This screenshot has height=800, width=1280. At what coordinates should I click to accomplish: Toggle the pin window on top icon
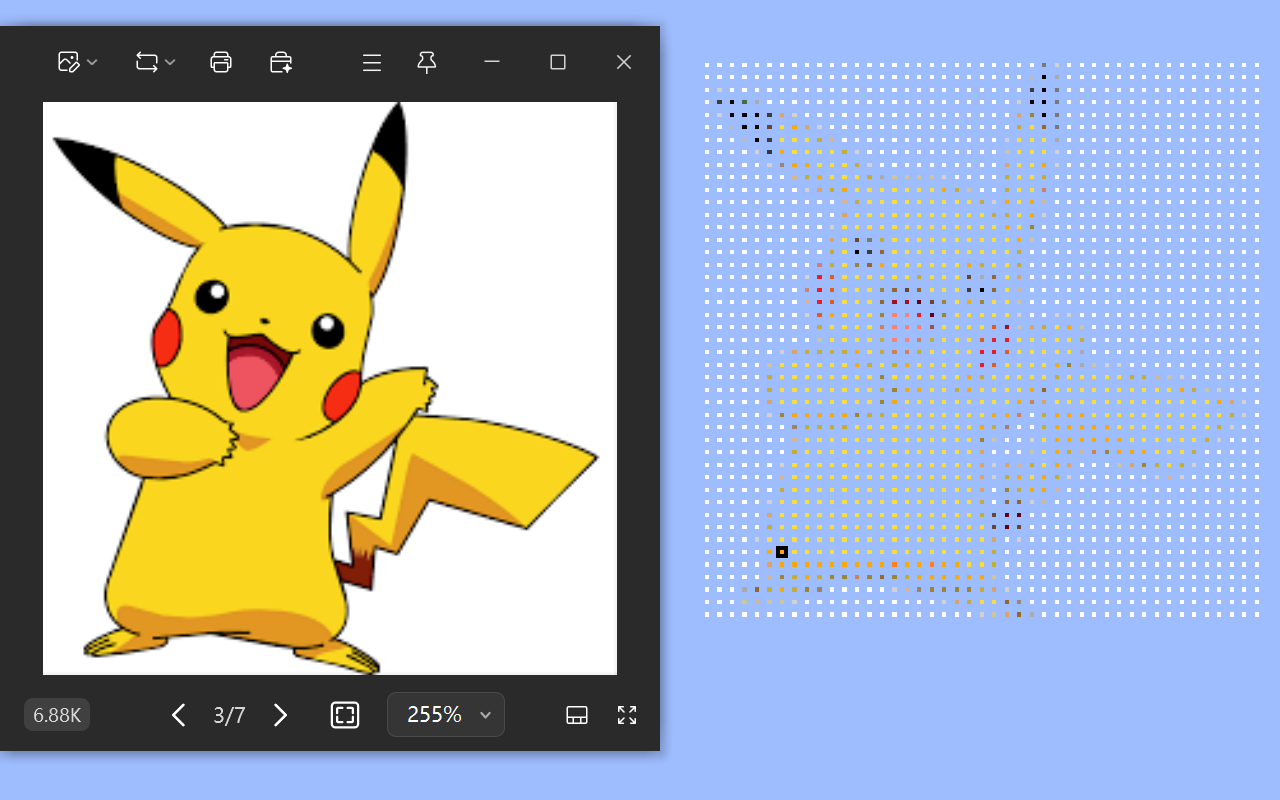pos(427,63)
